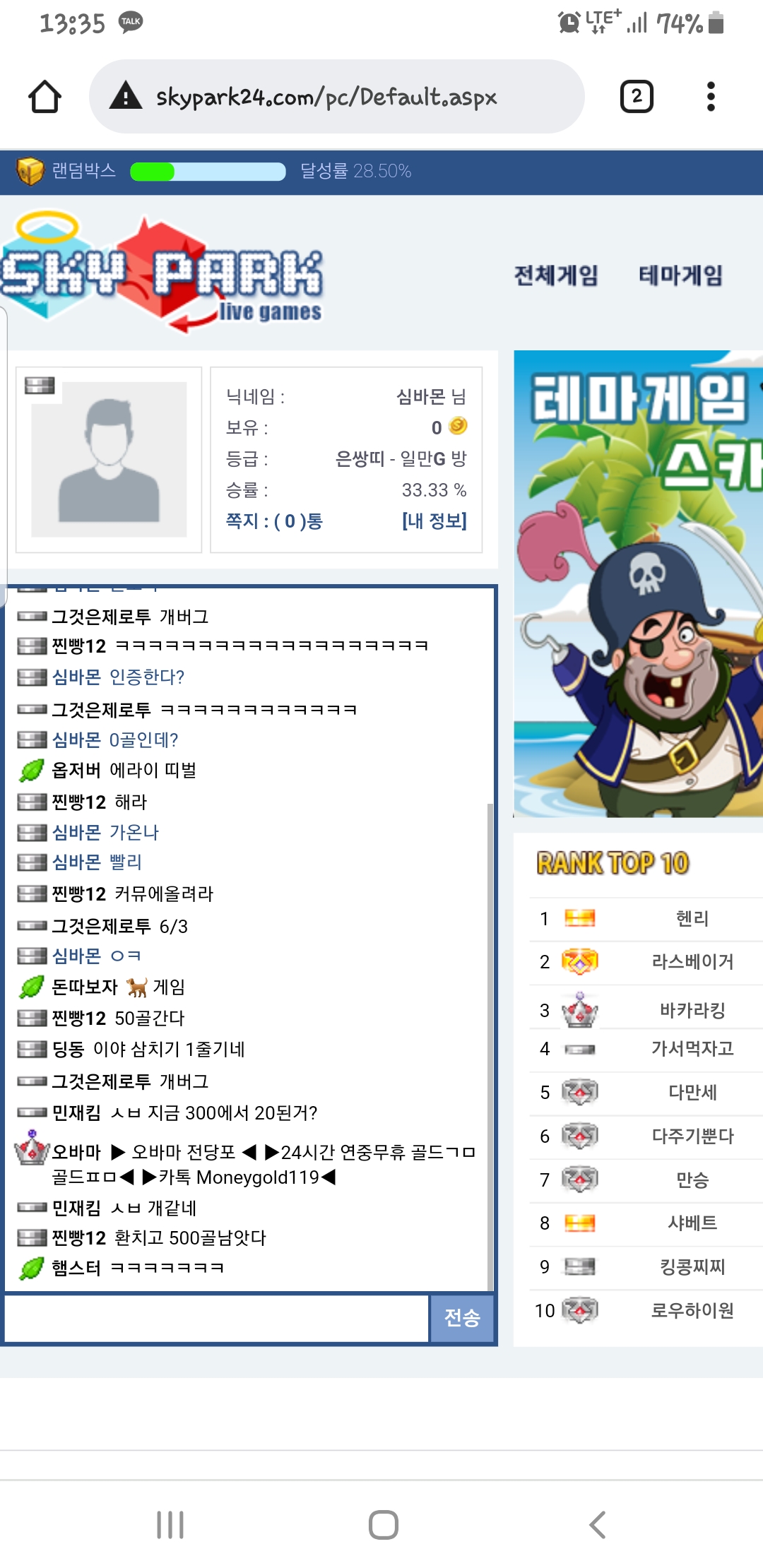
Task: Click the Sky Park live games logo
Action: coord(162,273)
